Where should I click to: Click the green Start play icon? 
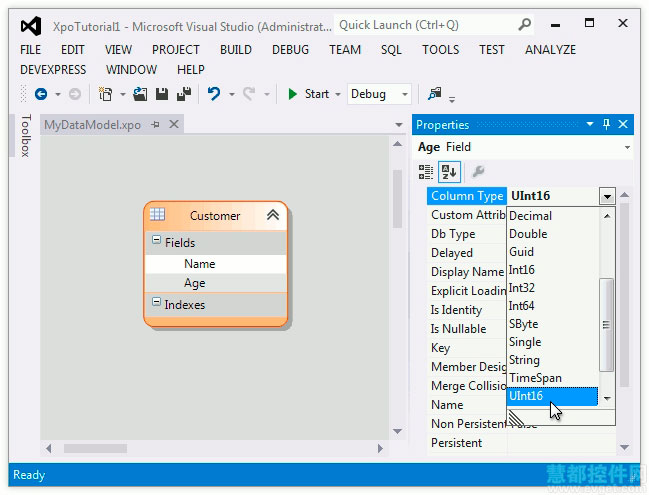[292, 94]
